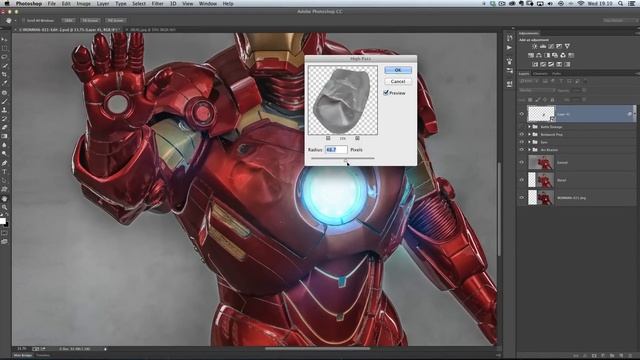Open the Layer menu

[x=103, y=4]
